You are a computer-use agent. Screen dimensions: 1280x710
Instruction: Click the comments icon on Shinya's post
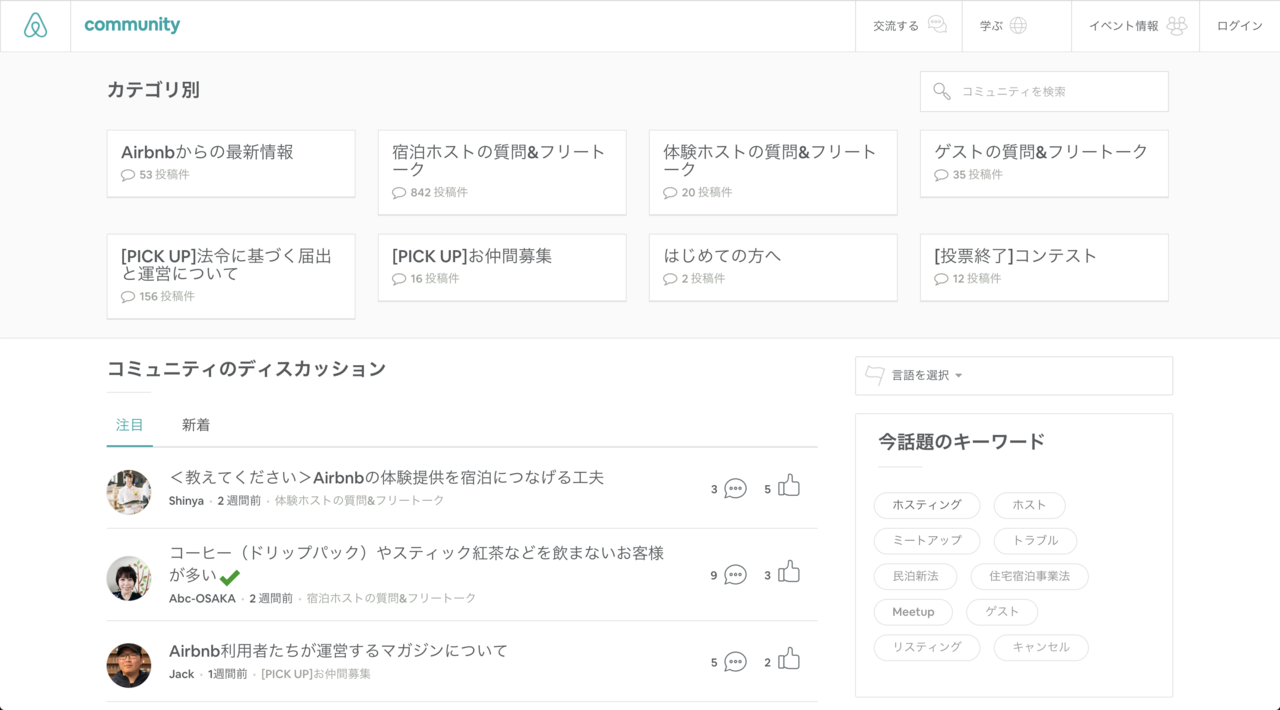(735, 489)
